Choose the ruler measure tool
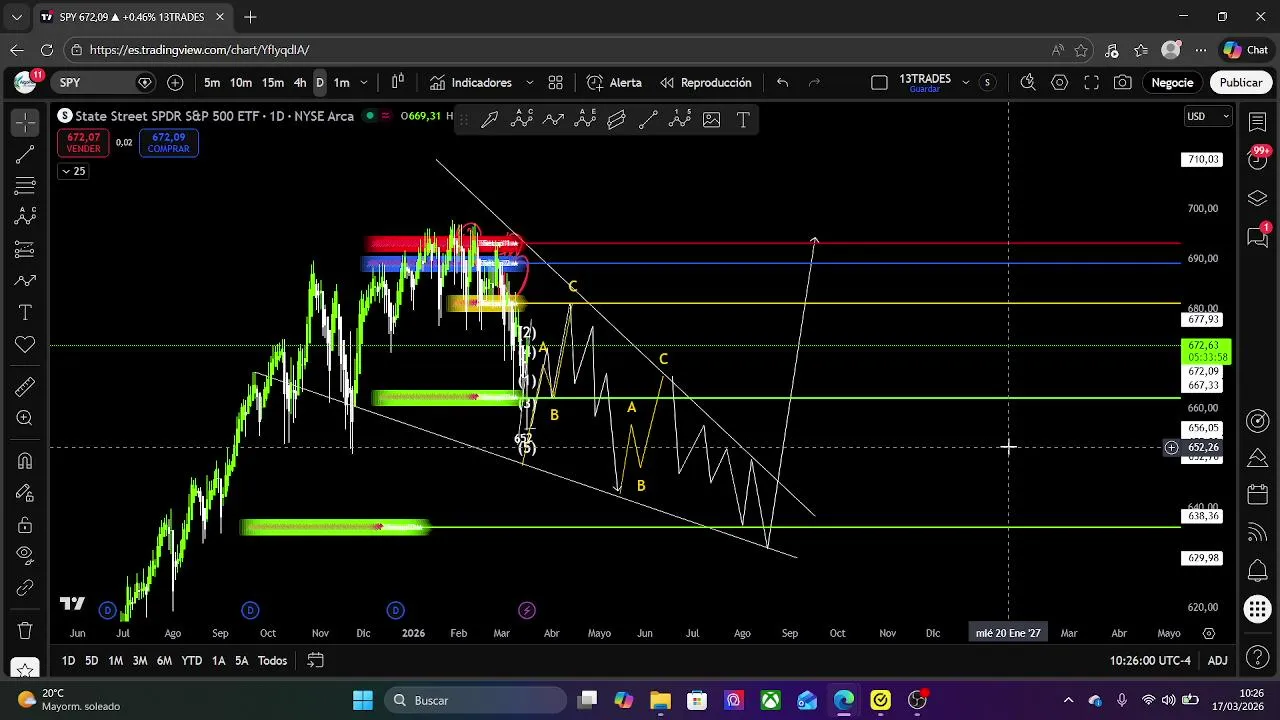The height and width of the screenshot is (720, 1280). pyautogui.click(x=25, y=387)
